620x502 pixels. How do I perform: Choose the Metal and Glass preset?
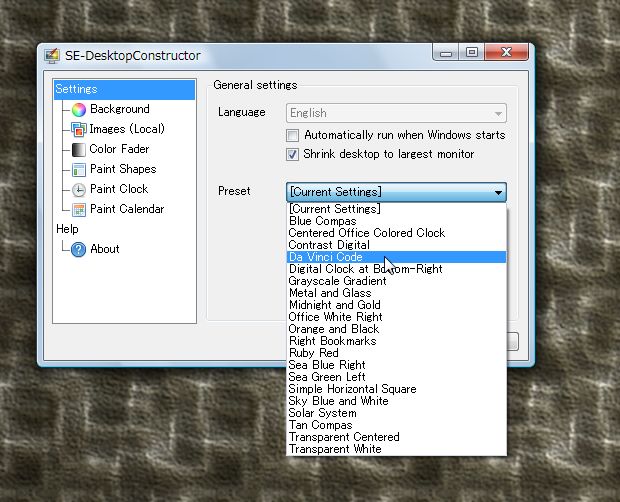click(396, 293)
